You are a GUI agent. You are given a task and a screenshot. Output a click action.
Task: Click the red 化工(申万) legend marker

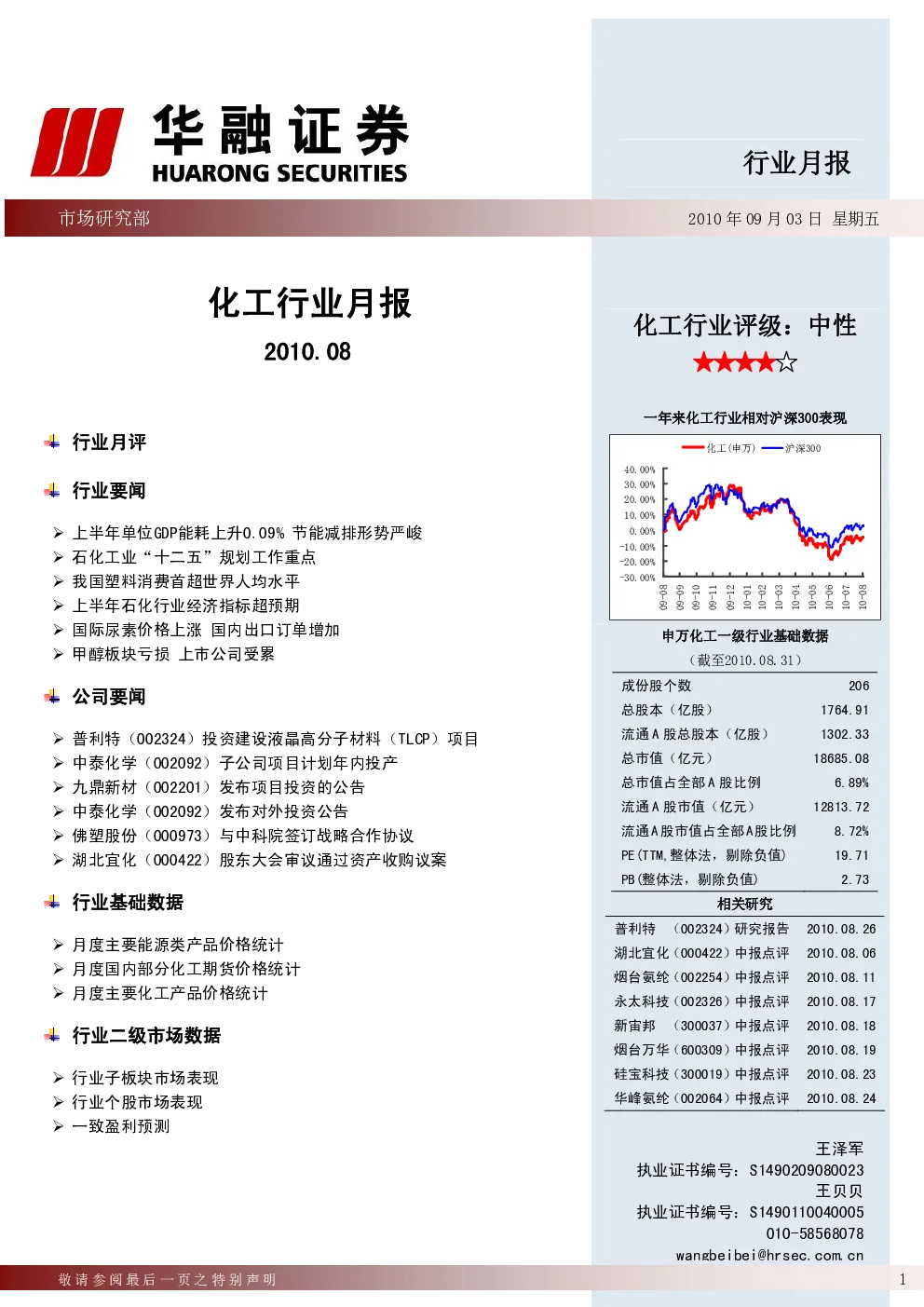click(x=693, y=448)
